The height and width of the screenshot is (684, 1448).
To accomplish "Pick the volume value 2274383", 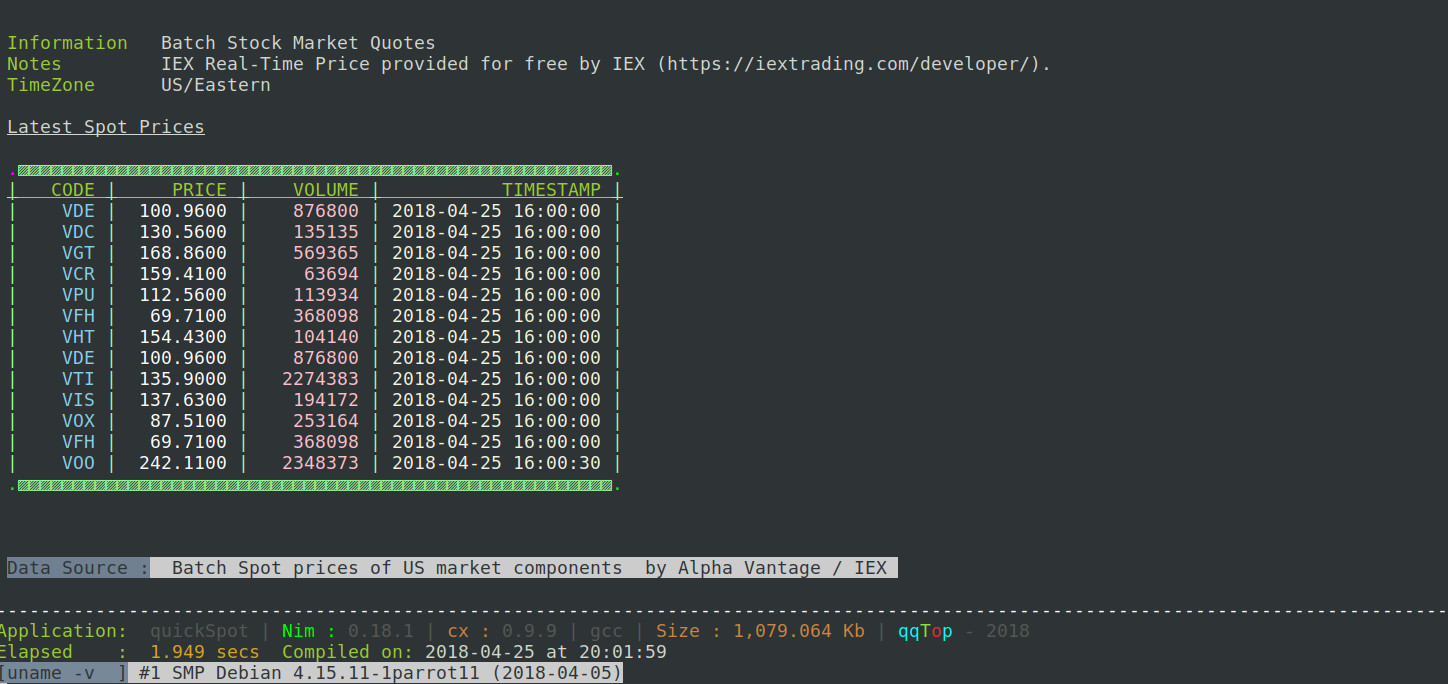I will tap(320, 379).
